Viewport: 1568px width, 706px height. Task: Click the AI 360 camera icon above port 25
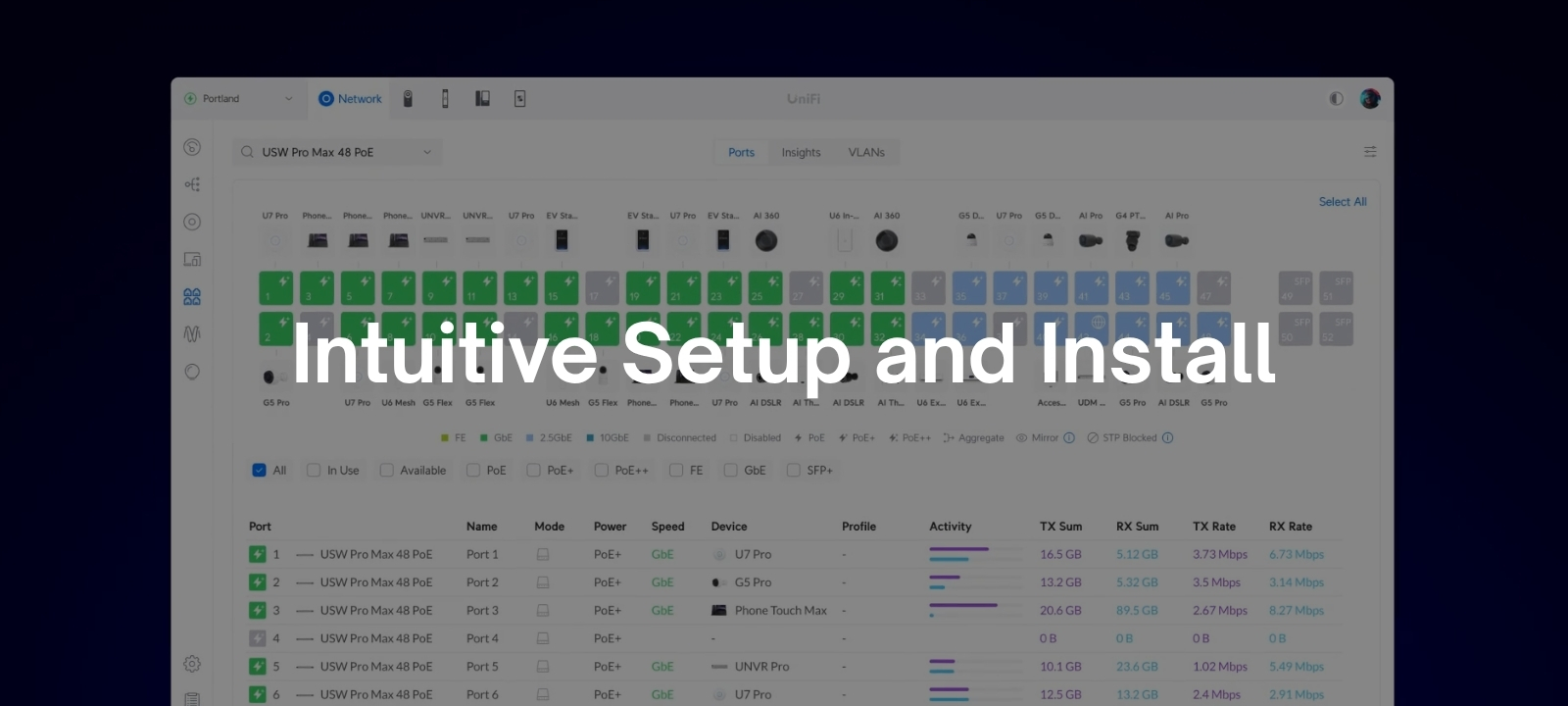click(766, 240)
